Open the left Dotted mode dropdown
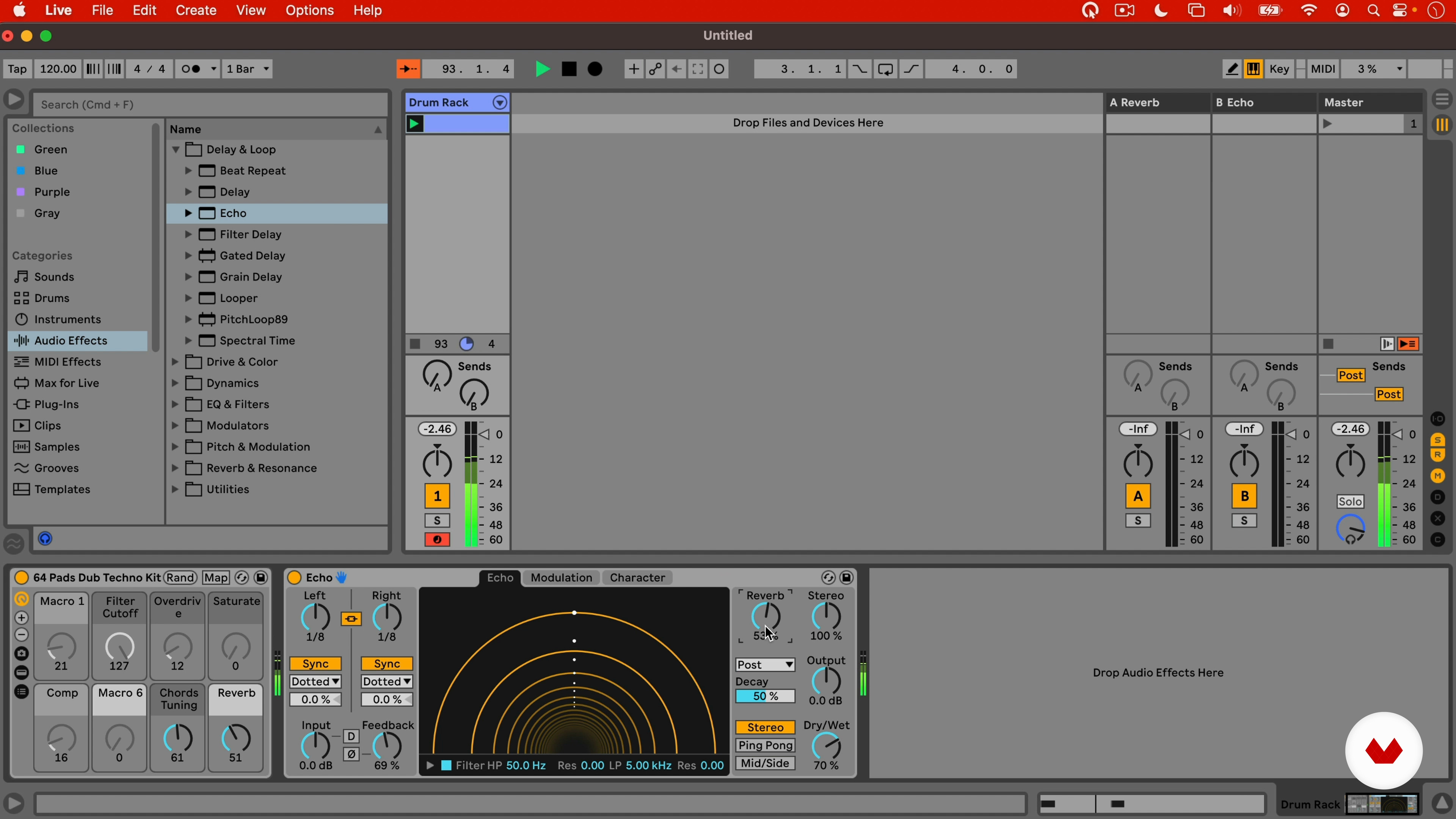The image size is (1456, 819). click(x=315, y=682)
